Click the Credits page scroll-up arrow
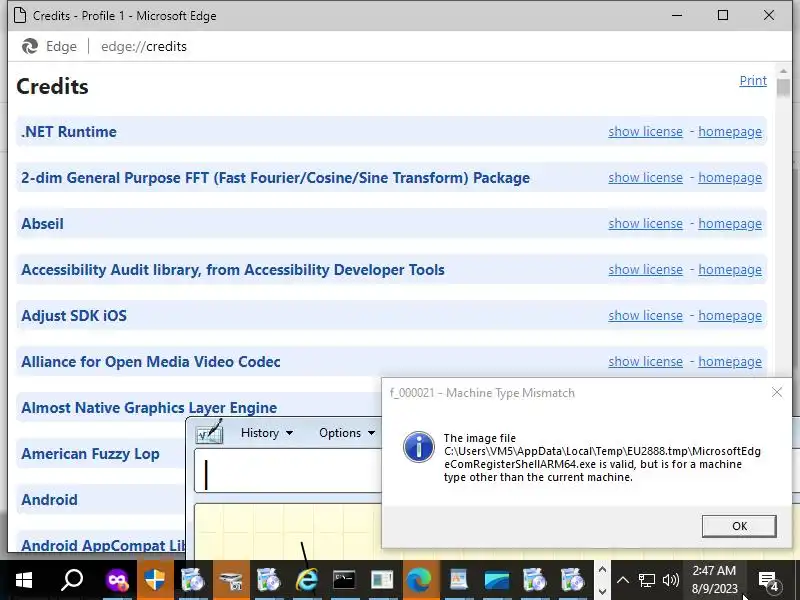 tap(783, 70)
